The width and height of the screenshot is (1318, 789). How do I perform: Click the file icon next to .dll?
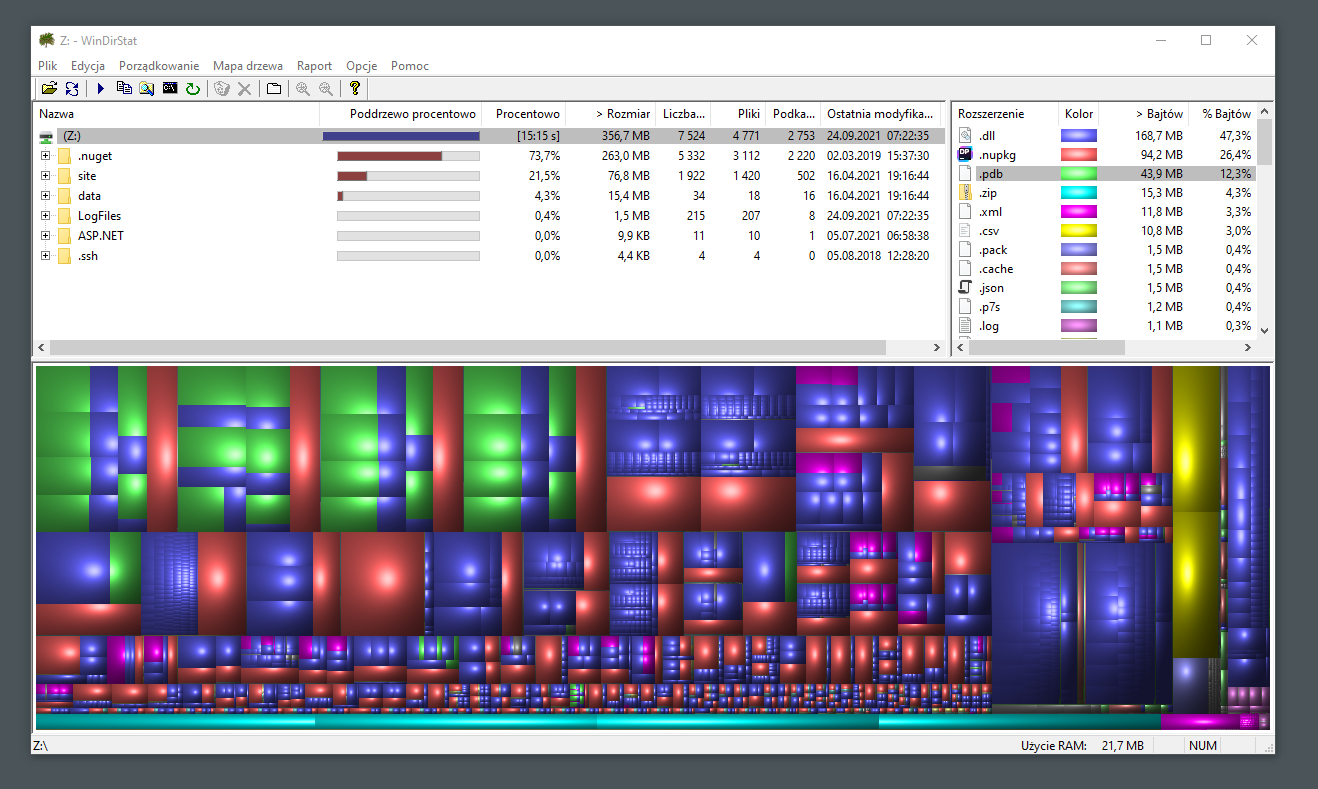pos(965,135)
